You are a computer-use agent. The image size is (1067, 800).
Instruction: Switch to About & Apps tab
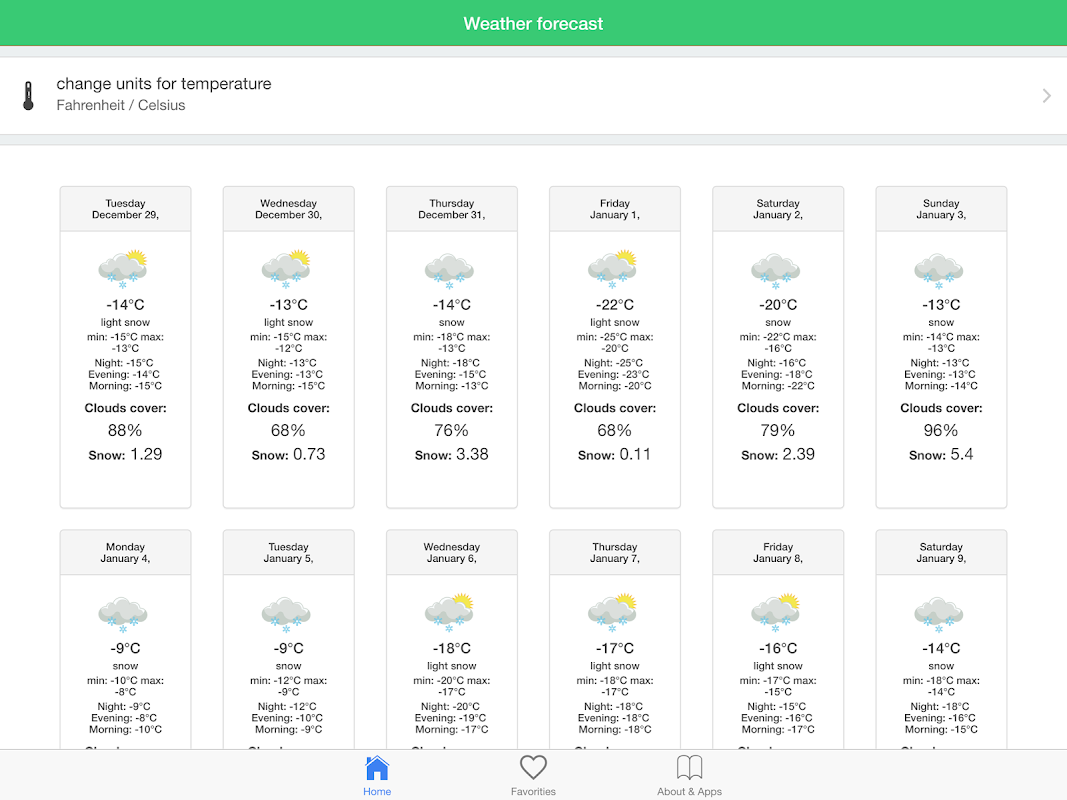click(689, 776)
